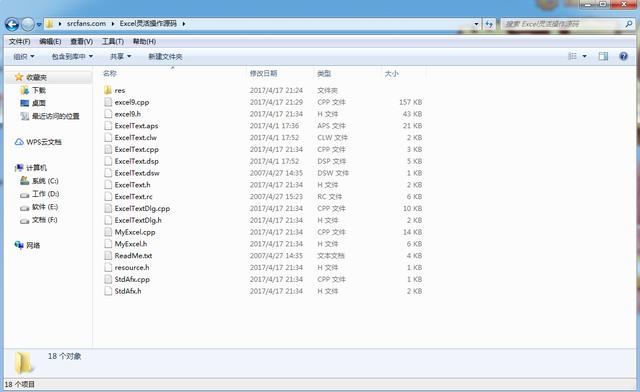
Task: Select the ExcelText.cpp file icon
Action: [108, 149]
